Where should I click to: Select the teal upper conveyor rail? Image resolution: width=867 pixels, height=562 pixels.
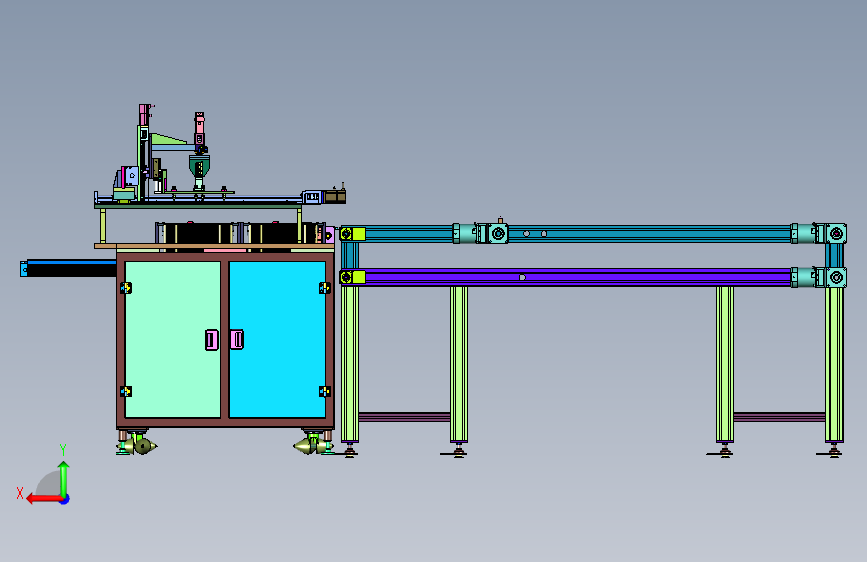(650, 233)
